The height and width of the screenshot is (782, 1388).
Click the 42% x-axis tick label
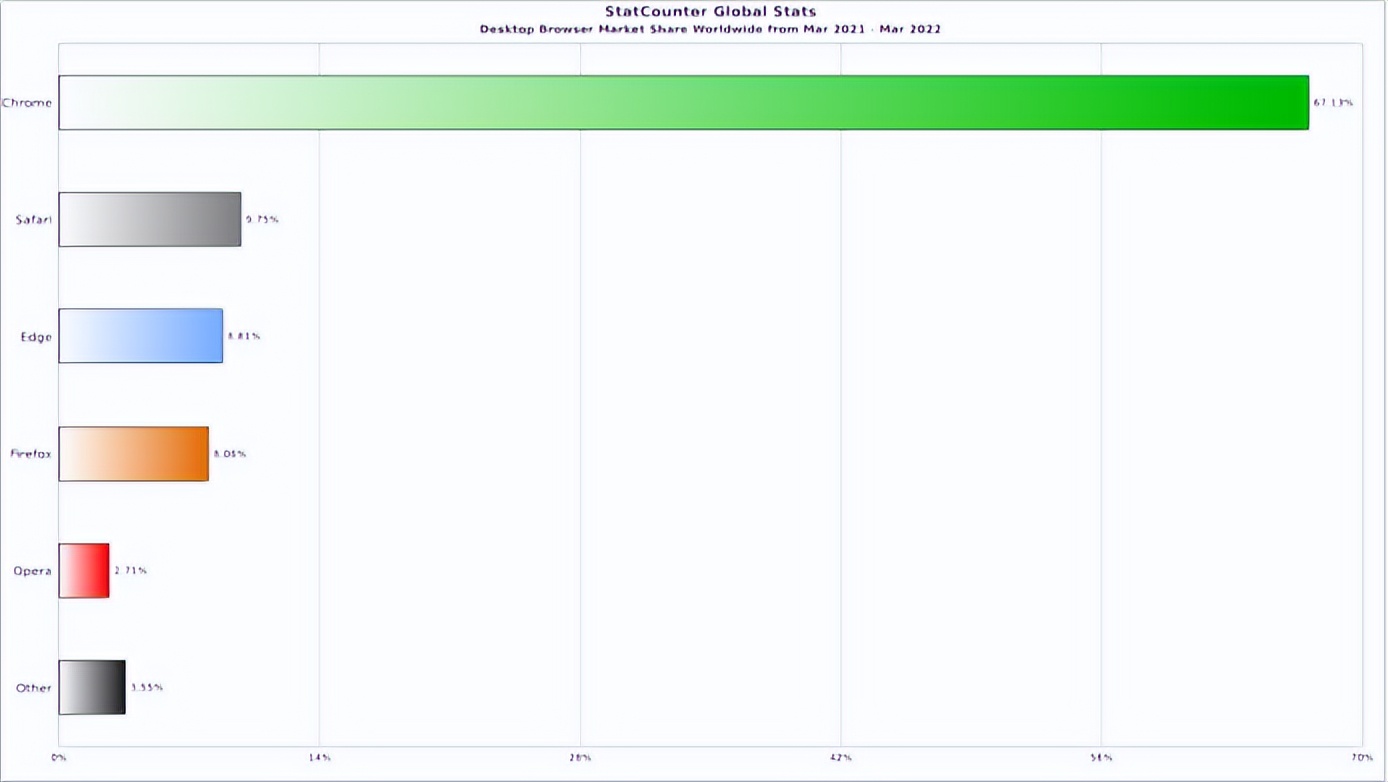841,757
